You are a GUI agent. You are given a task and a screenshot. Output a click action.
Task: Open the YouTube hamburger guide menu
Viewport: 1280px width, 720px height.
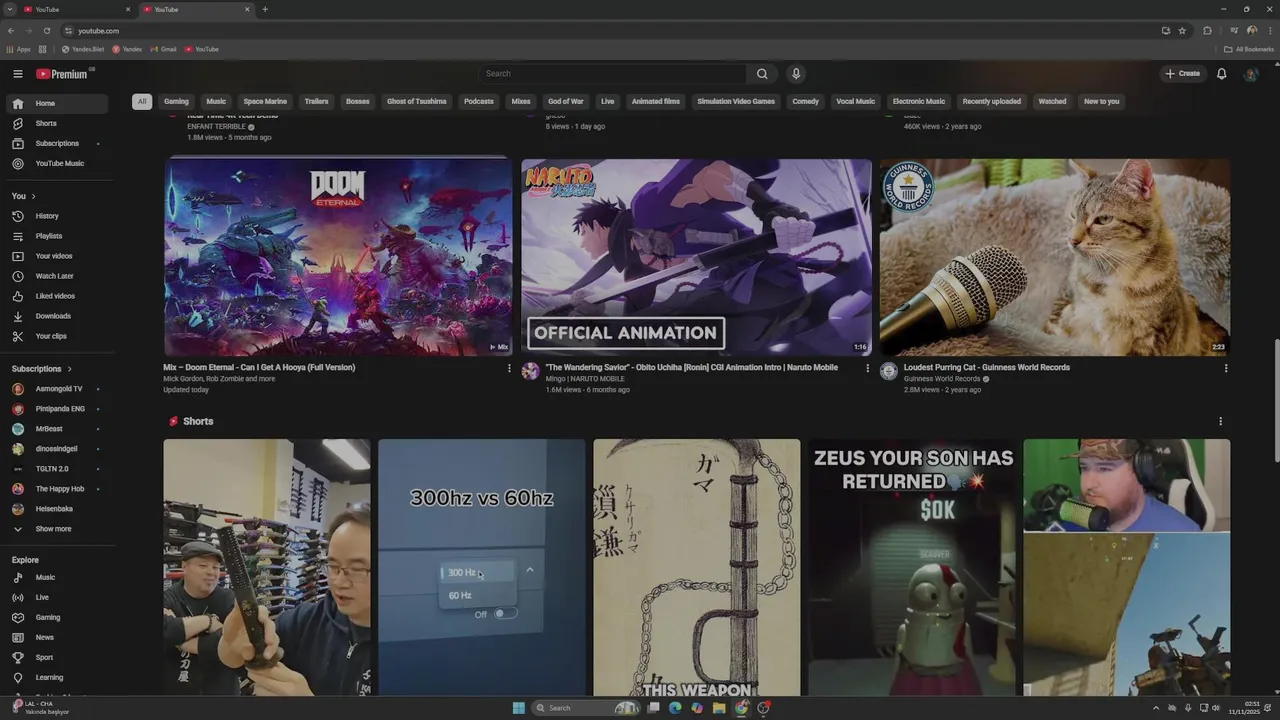18,74
